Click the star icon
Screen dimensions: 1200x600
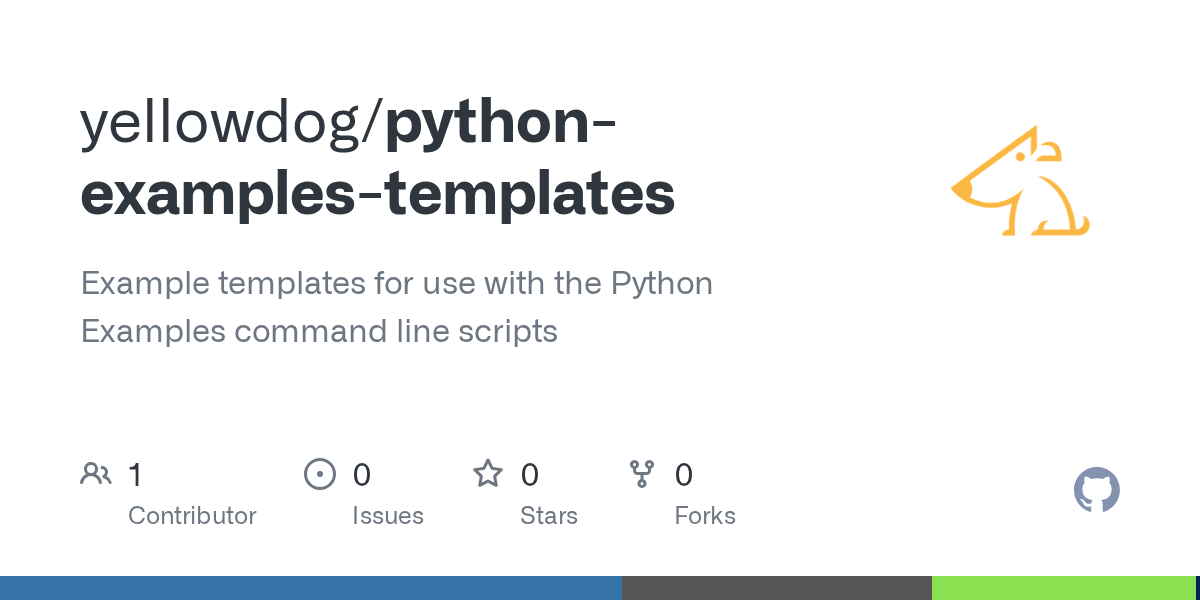click(487, 474)
